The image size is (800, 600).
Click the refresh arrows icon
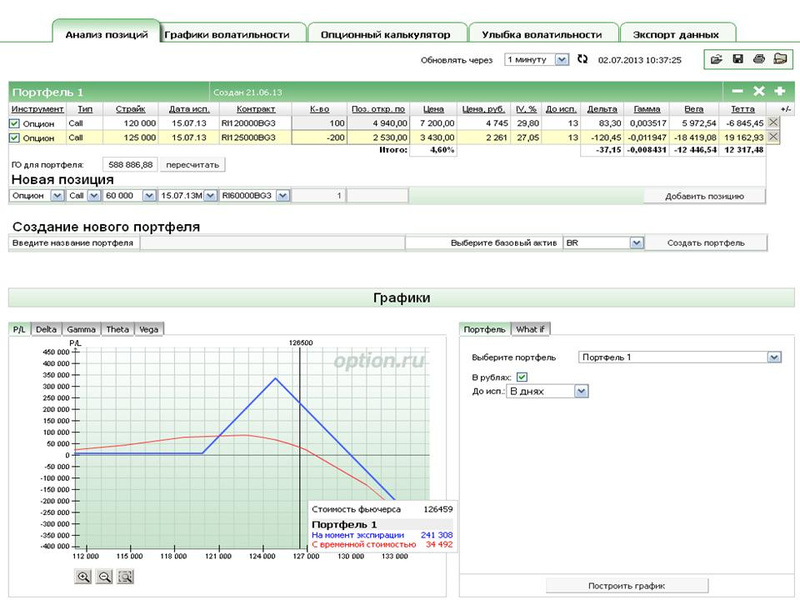[584, 60]
